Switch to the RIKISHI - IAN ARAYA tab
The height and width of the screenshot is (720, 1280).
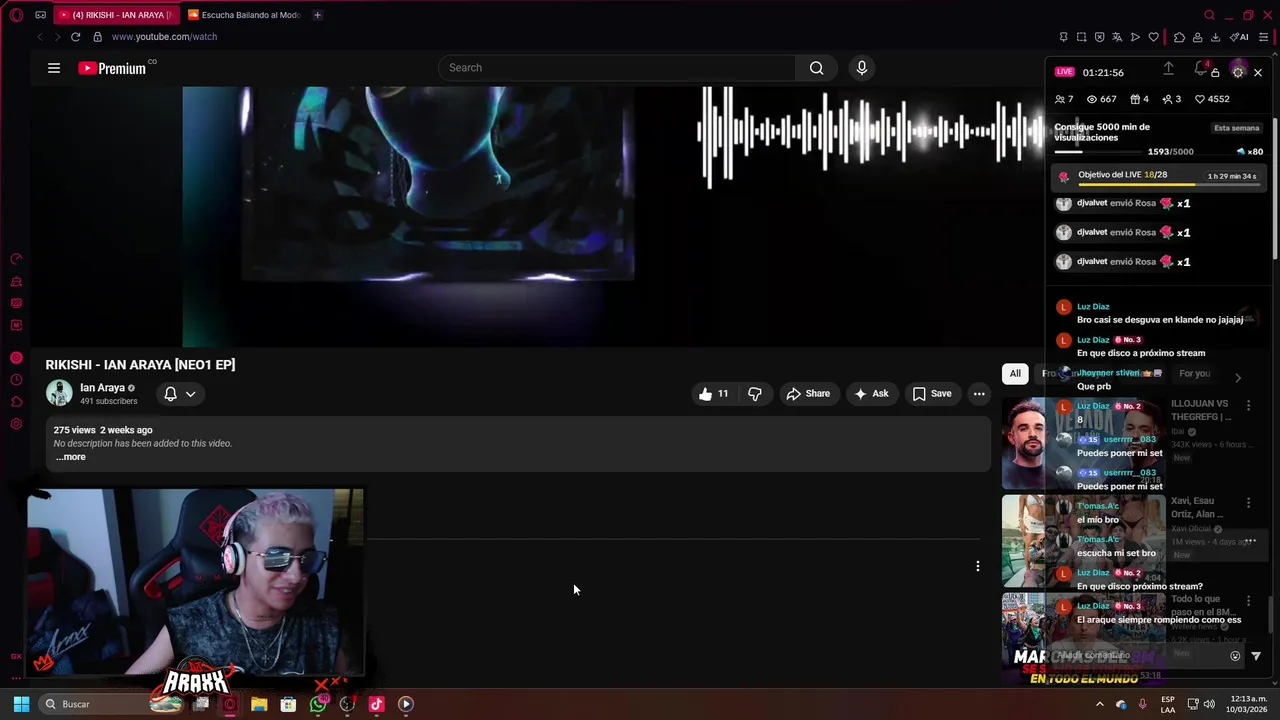116,15
